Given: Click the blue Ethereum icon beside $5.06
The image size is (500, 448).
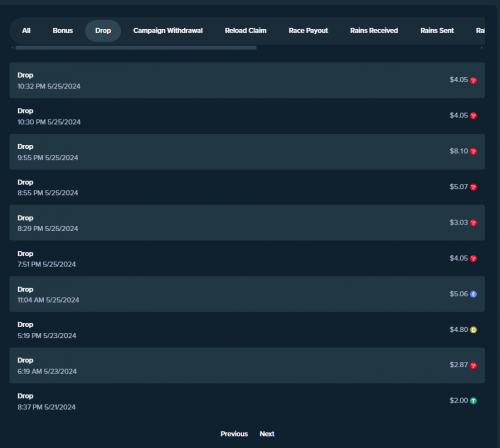Looking at the screenshot, I should pyautogui.click(x=473, y=294).
